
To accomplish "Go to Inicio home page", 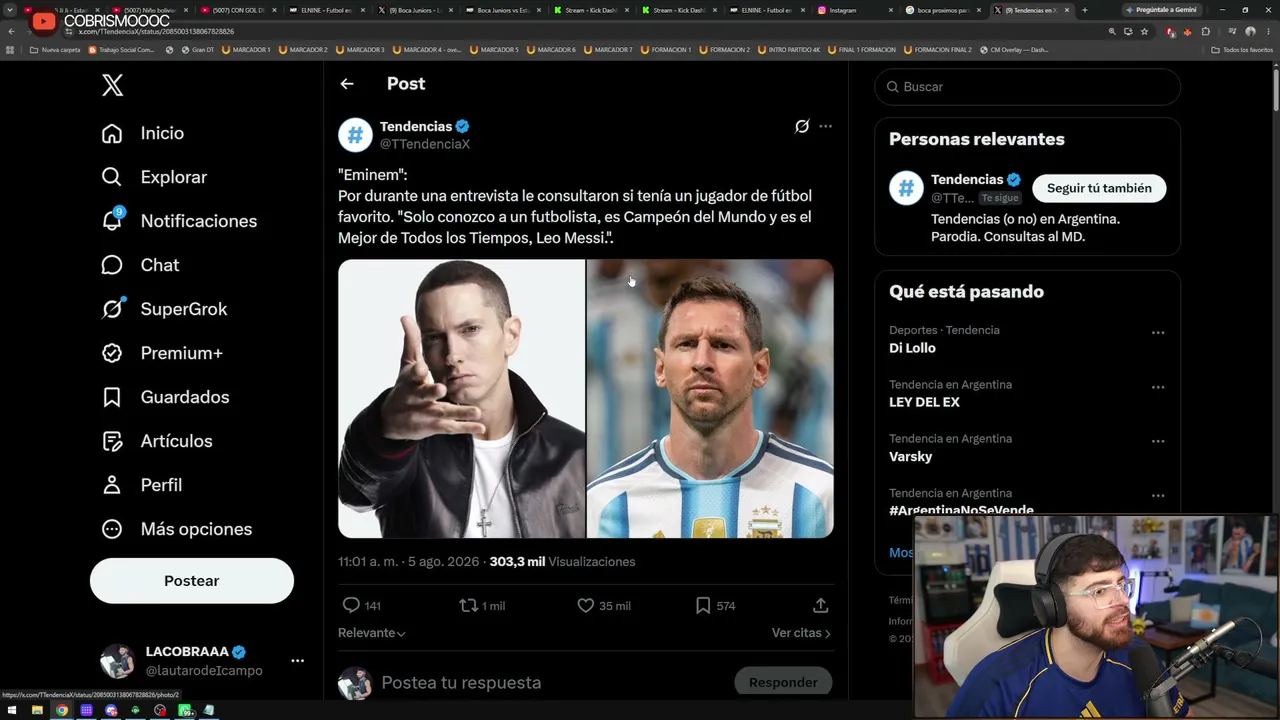I will point(143,133).
